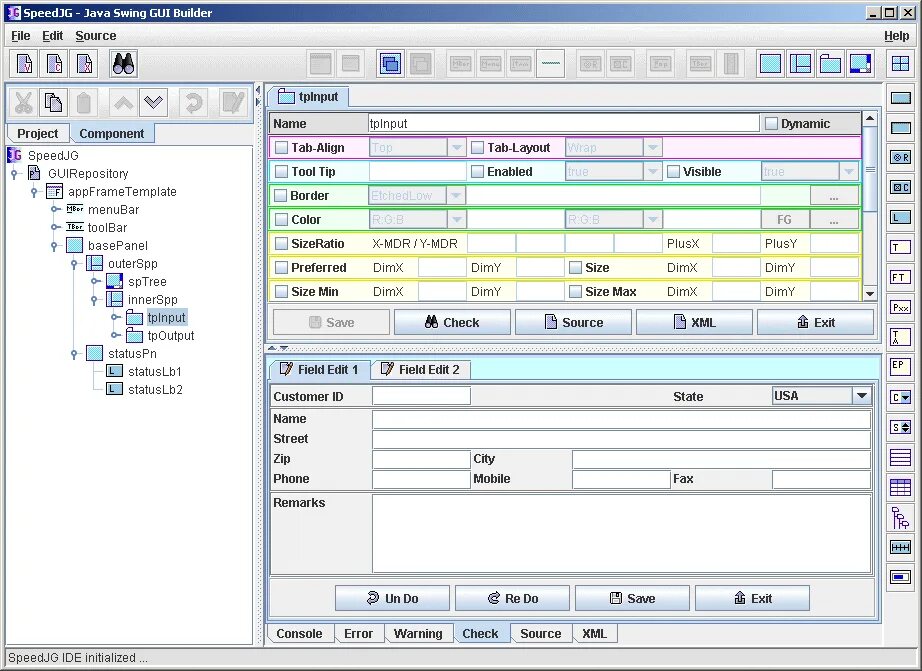This screenshot has height=671, width=922.
Task: Add a plain panel with the solid blue panel icon
Action: (x=770, y=64)
